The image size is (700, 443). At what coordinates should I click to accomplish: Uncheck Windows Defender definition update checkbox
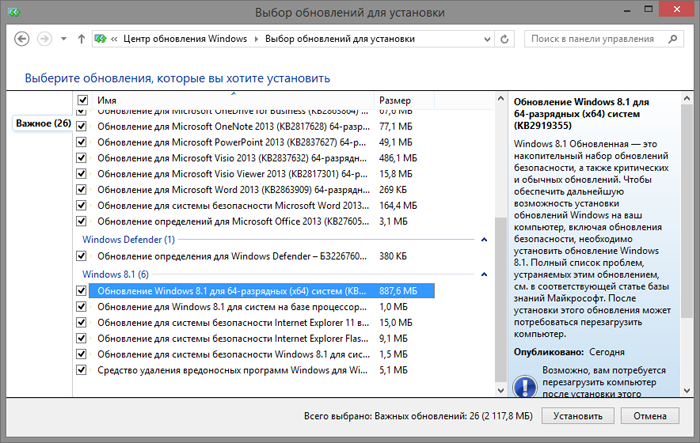81,256
